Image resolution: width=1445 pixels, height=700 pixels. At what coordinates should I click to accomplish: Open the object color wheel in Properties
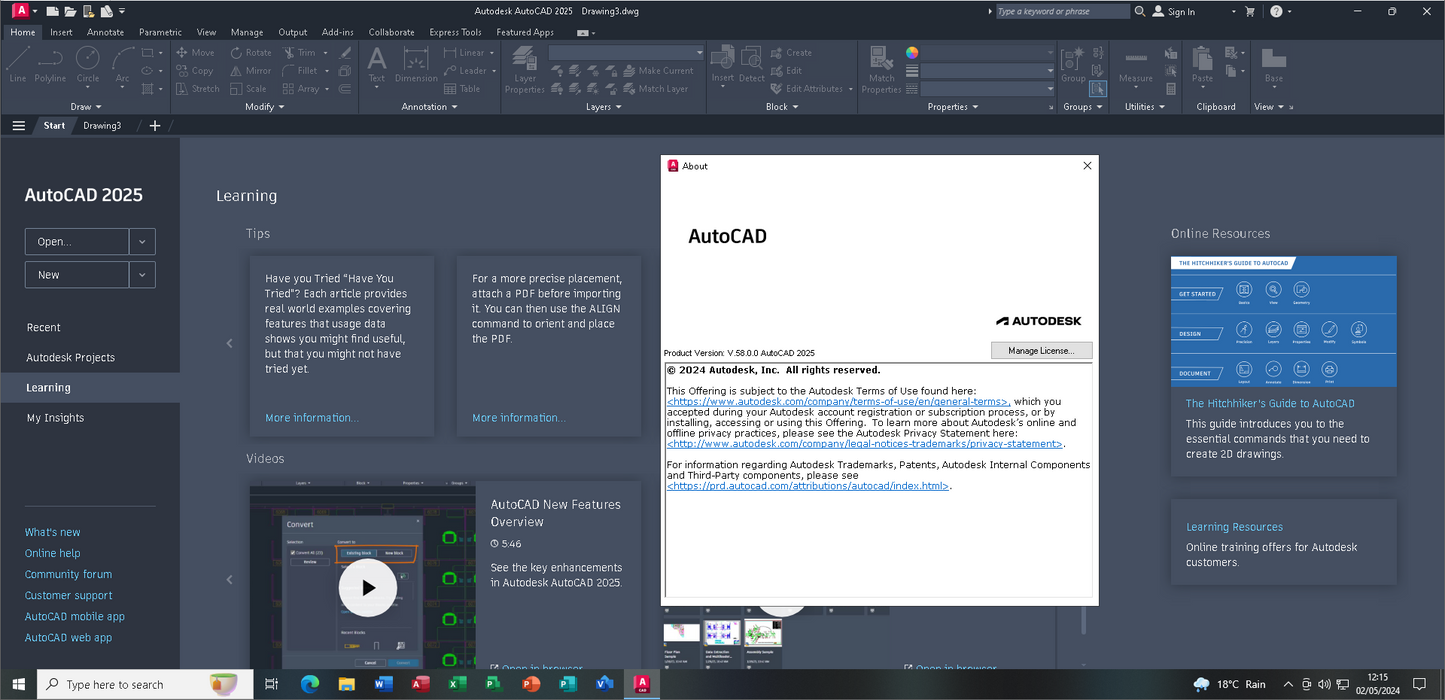click(912, 53)
